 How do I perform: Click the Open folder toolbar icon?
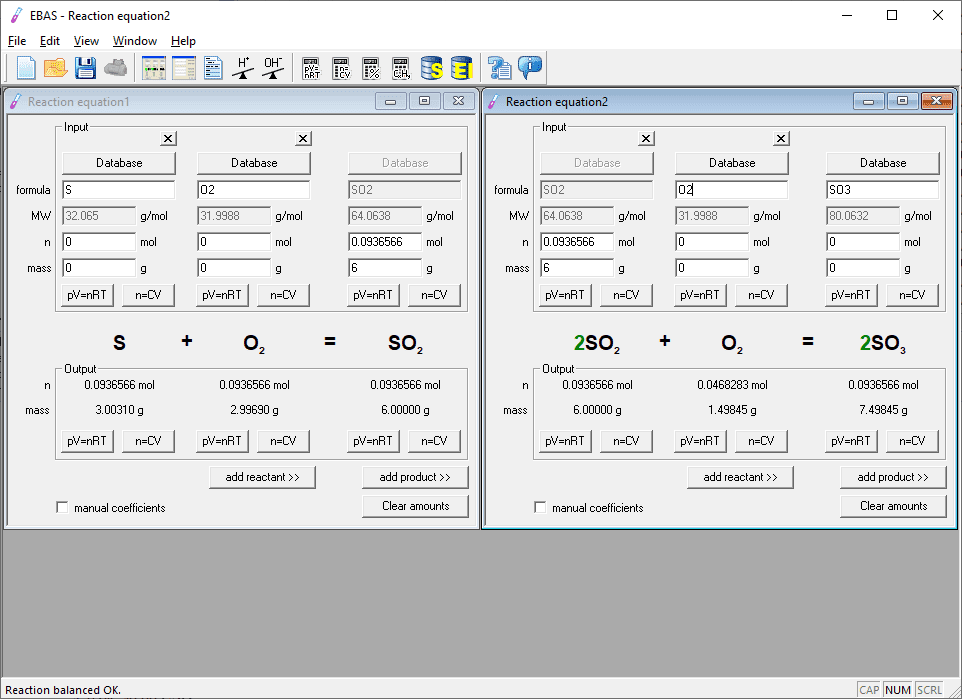tap(56, 68)
